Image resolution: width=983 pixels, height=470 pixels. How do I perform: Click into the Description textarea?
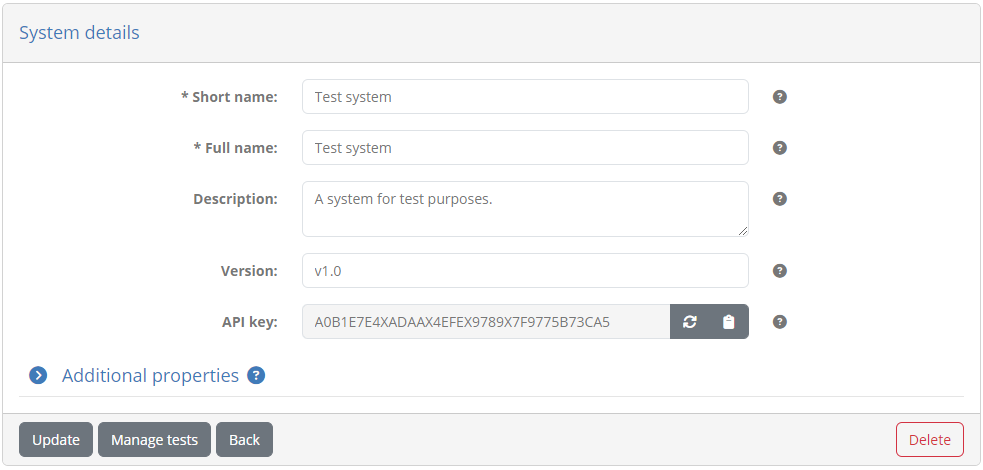point(525,209)
